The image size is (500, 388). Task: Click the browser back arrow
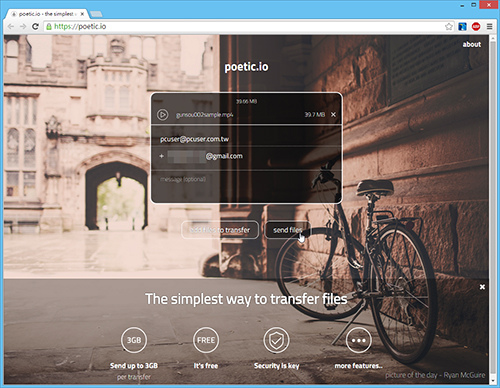pos(11,26)
